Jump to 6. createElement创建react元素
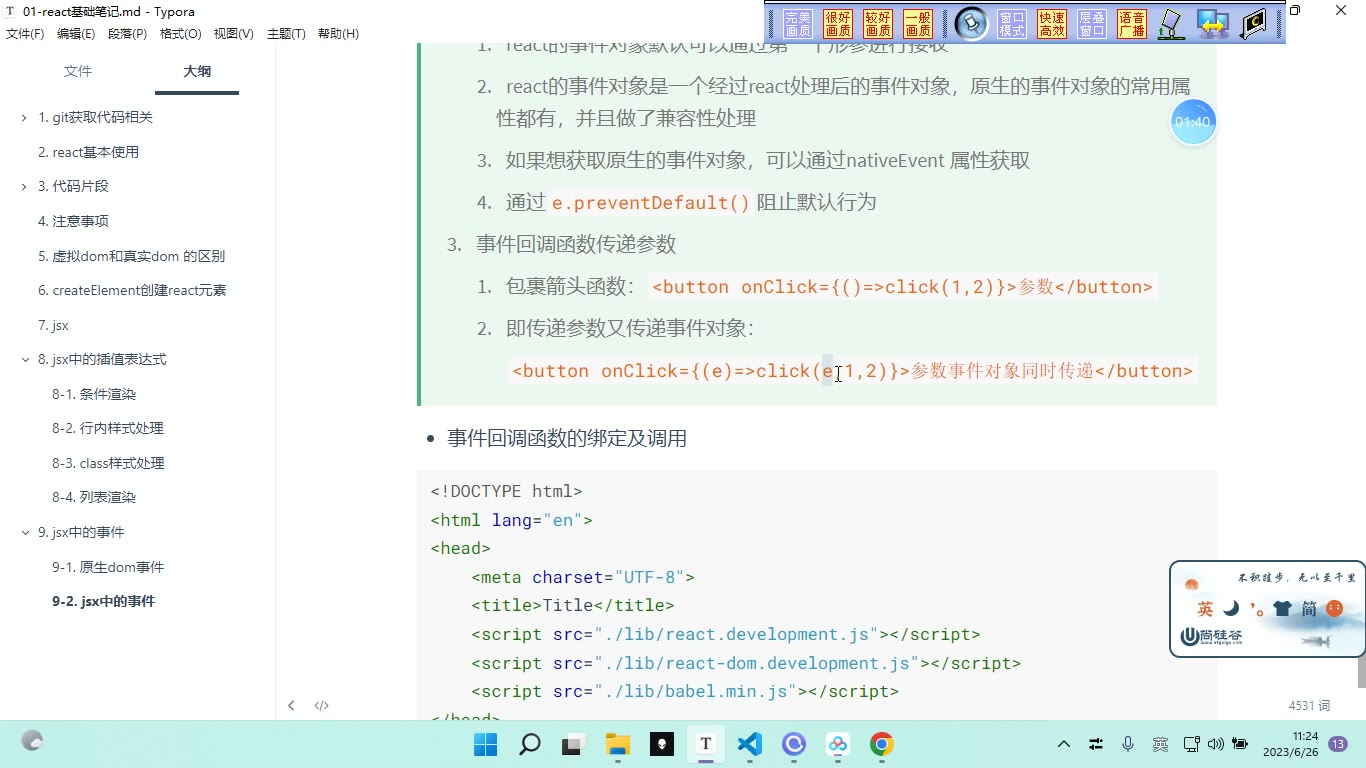The width and height of the screenshot is (1366, 768). pyautogui.click(x=132, y=291)
